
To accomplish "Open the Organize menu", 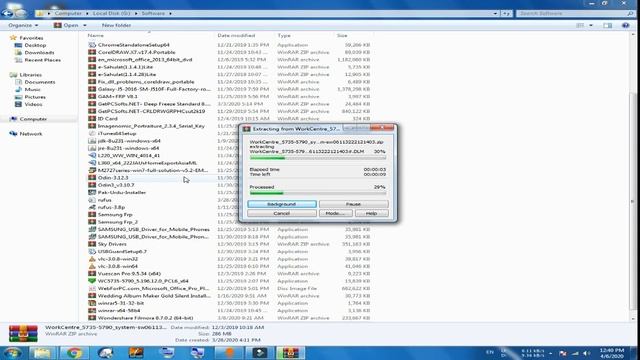I will tap(23, 25).
